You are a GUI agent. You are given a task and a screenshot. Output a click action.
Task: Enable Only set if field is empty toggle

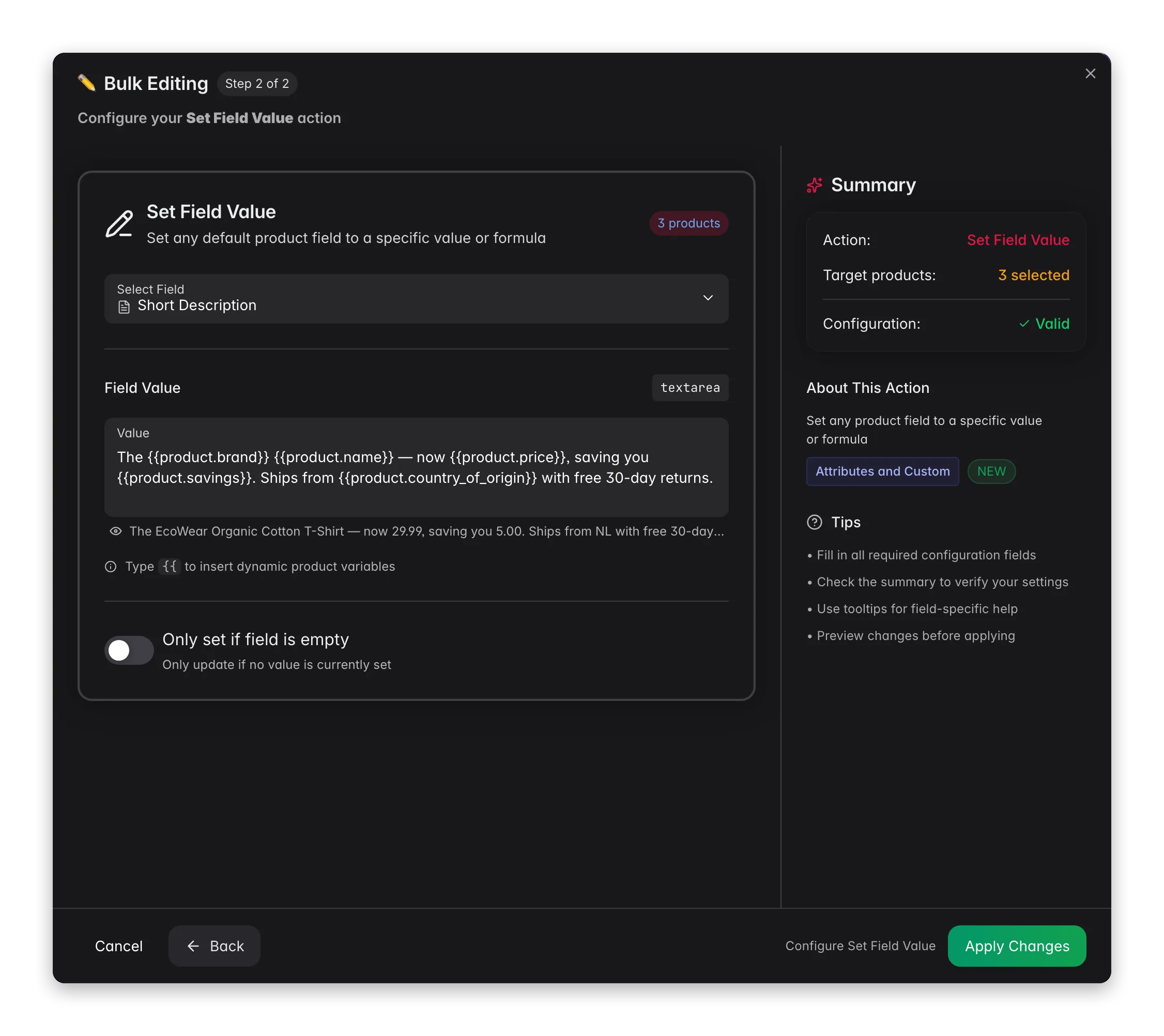pos(129,650)
